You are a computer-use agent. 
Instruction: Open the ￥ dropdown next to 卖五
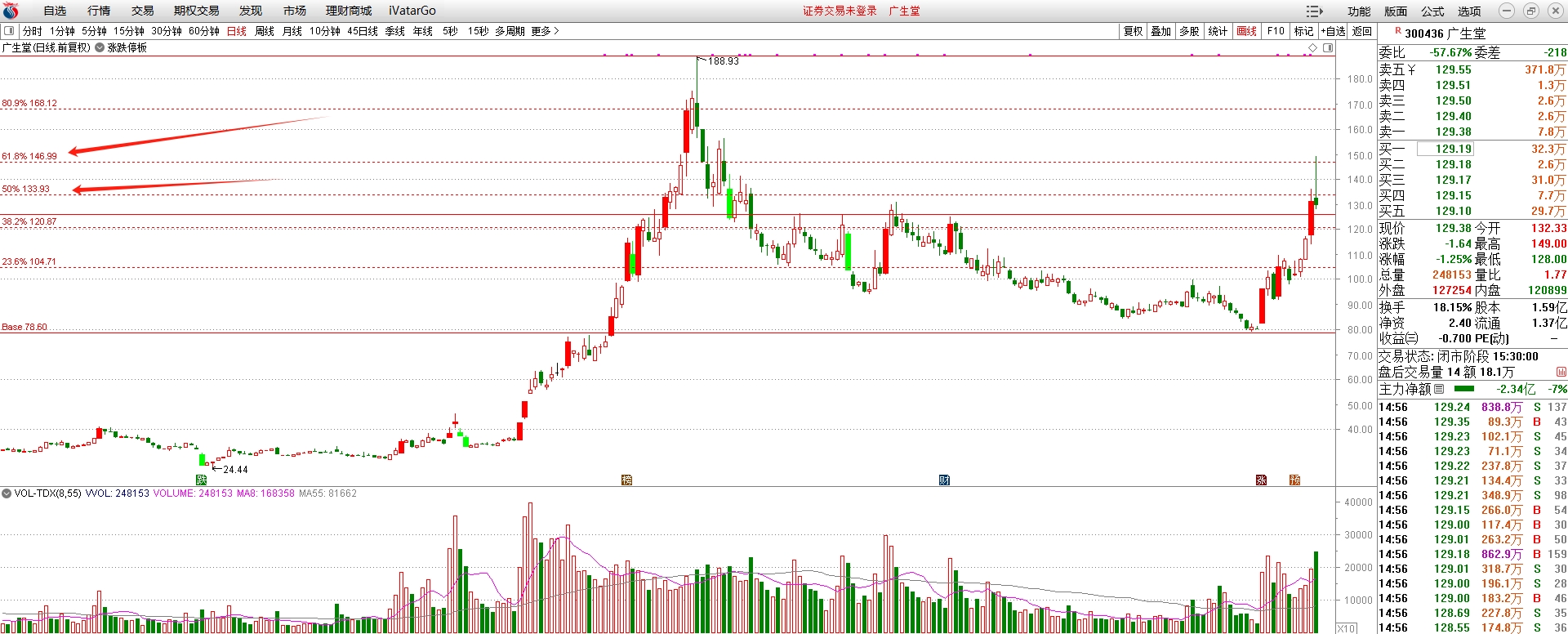(x=1410, y=69)
